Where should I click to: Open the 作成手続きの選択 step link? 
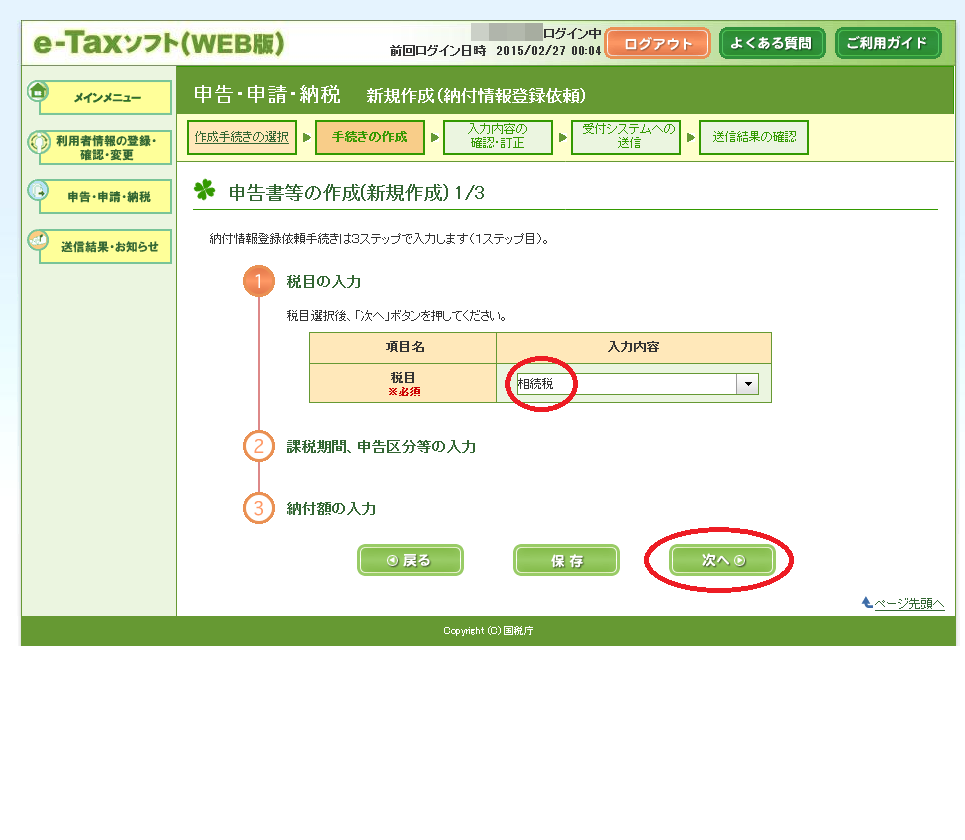pos(242,137)
